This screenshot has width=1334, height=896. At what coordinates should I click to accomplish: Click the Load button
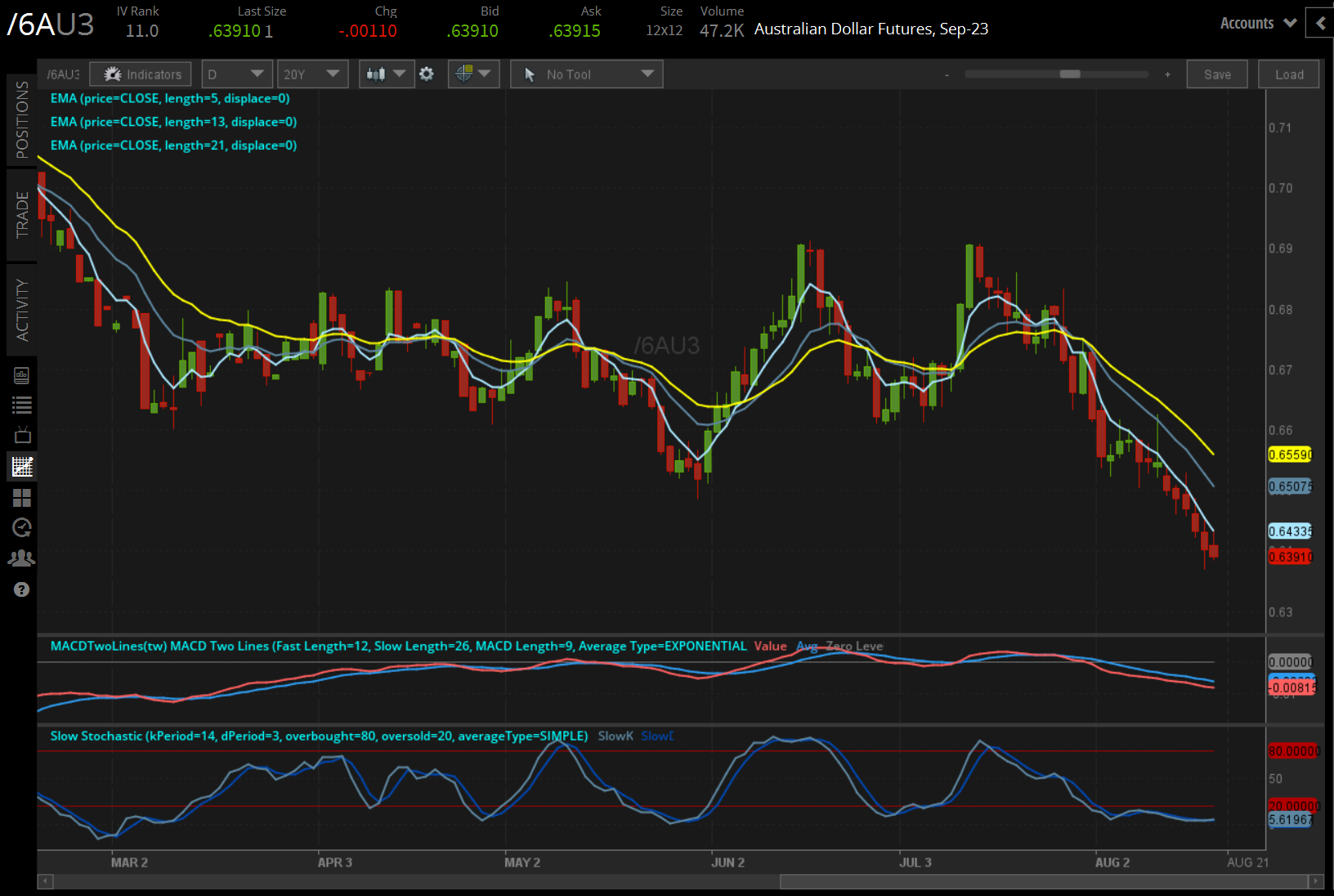pos(1288,74)
